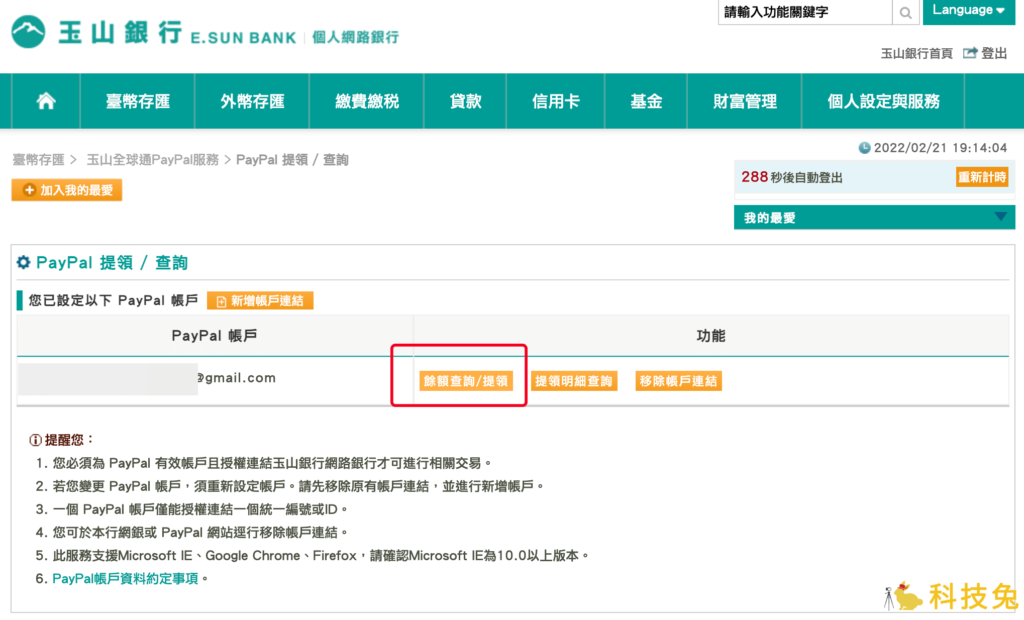
Task: Click 加入我的最愛 button
Action: 67,190
